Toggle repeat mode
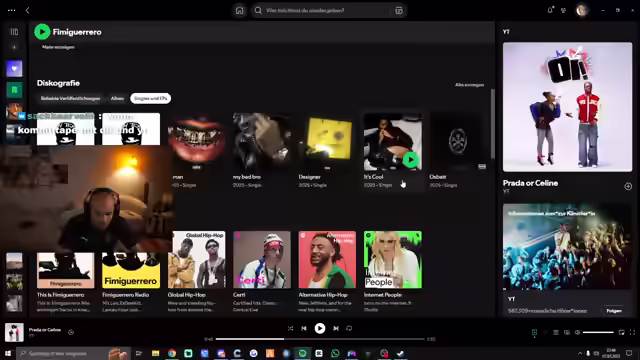This screenshot has width=640, height=360. (x=349, y=328)
